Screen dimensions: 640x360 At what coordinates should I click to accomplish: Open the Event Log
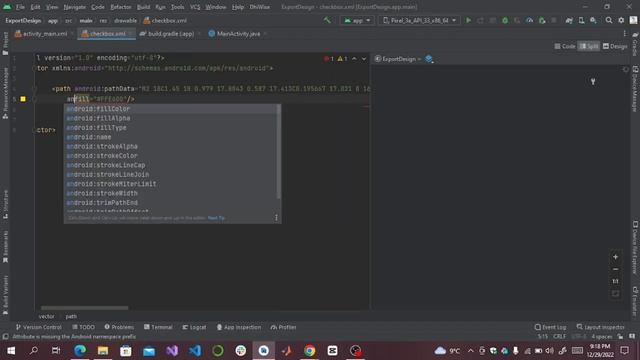[x=550, y=327]
